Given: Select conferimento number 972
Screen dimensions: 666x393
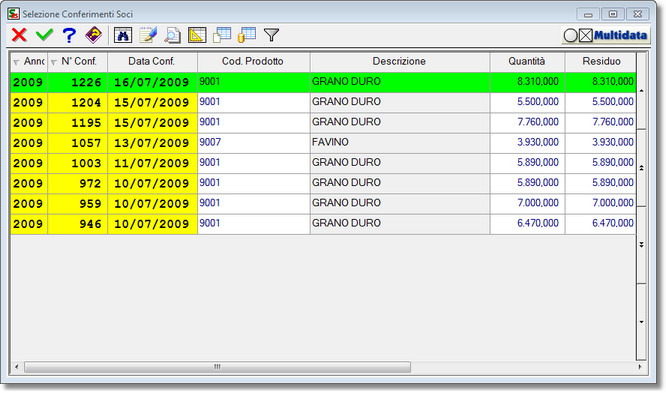Looking at the screenshot, I should 78,184.
